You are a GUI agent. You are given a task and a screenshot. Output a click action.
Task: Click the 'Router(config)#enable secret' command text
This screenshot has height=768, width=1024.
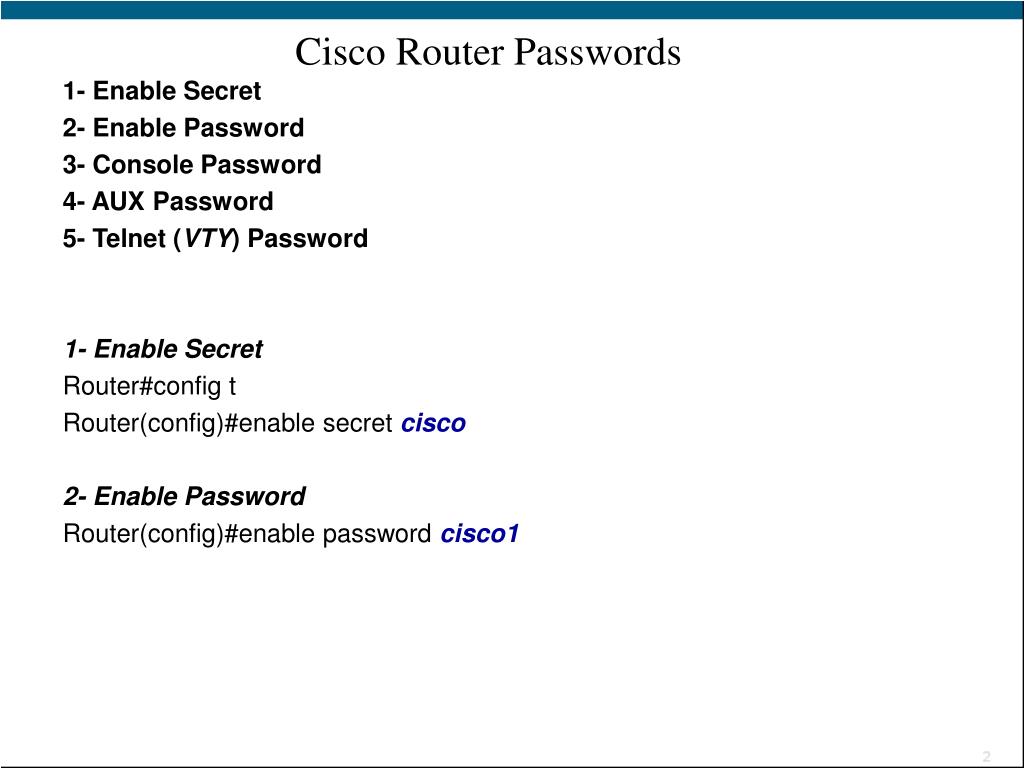click(x=227, y=423)
